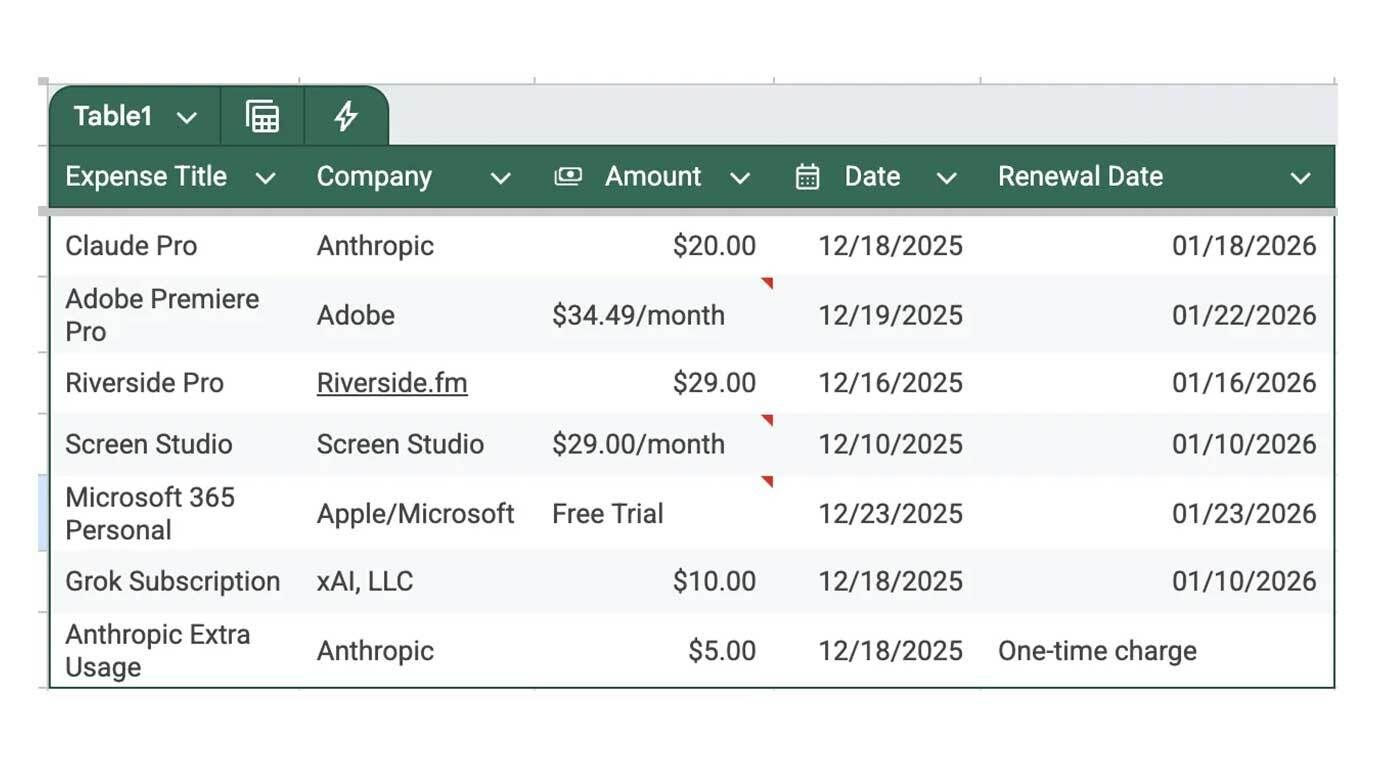Screen dimensions: 1376x768
Task: Click the calendar icon in the Date header
Action: coord(806,176)
